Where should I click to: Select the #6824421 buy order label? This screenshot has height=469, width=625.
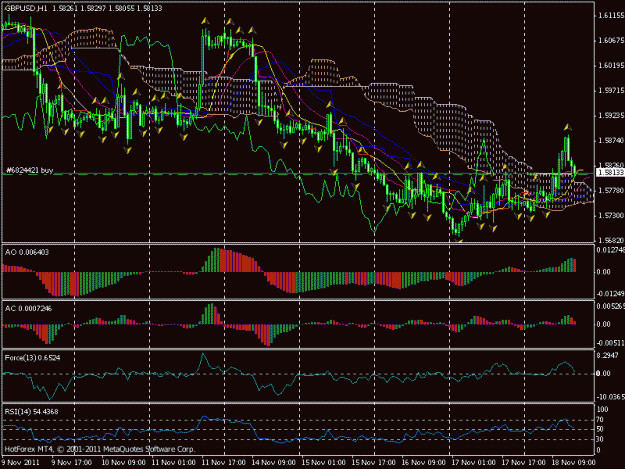[29, 170]
